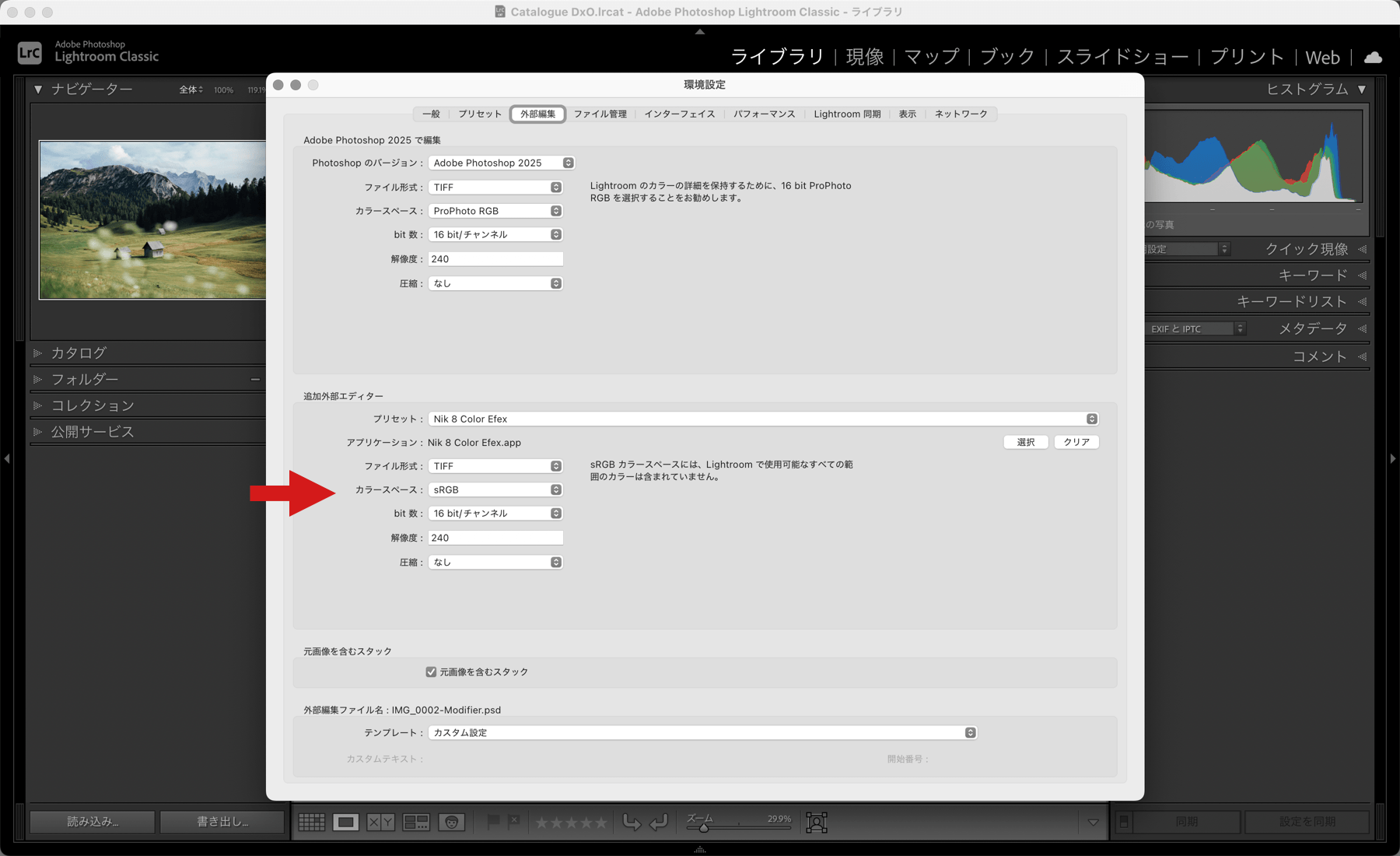
Task: Open Photoshop version dropdown
Action: coord(502,163)
